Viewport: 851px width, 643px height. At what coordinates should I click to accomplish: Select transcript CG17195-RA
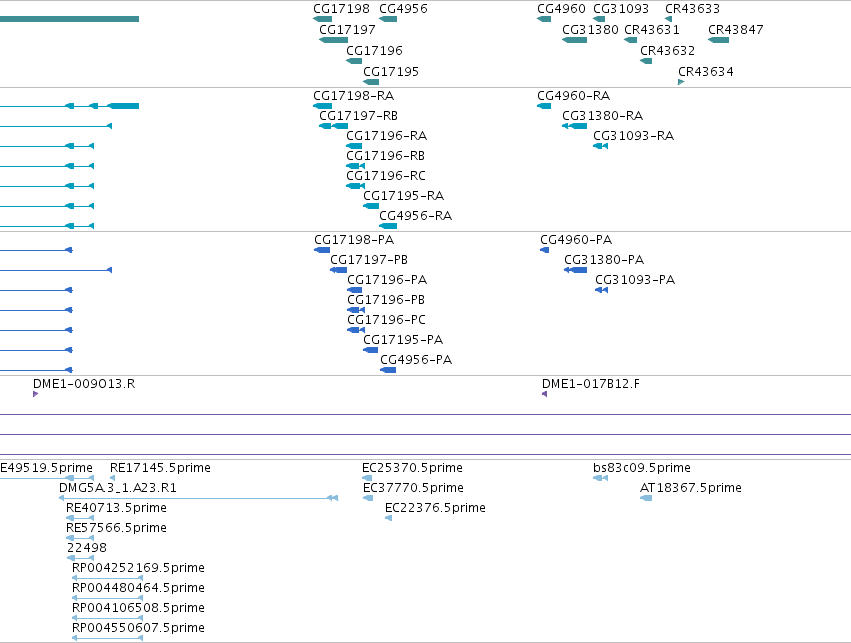pyautogui.click(x=371, y=206)
